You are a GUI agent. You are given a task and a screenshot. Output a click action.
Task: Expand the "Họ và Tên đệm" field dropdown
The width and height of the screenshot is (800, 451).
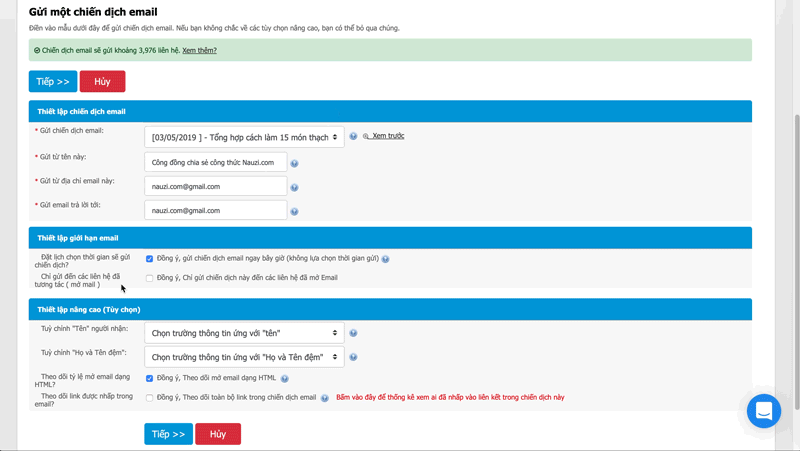244,357
